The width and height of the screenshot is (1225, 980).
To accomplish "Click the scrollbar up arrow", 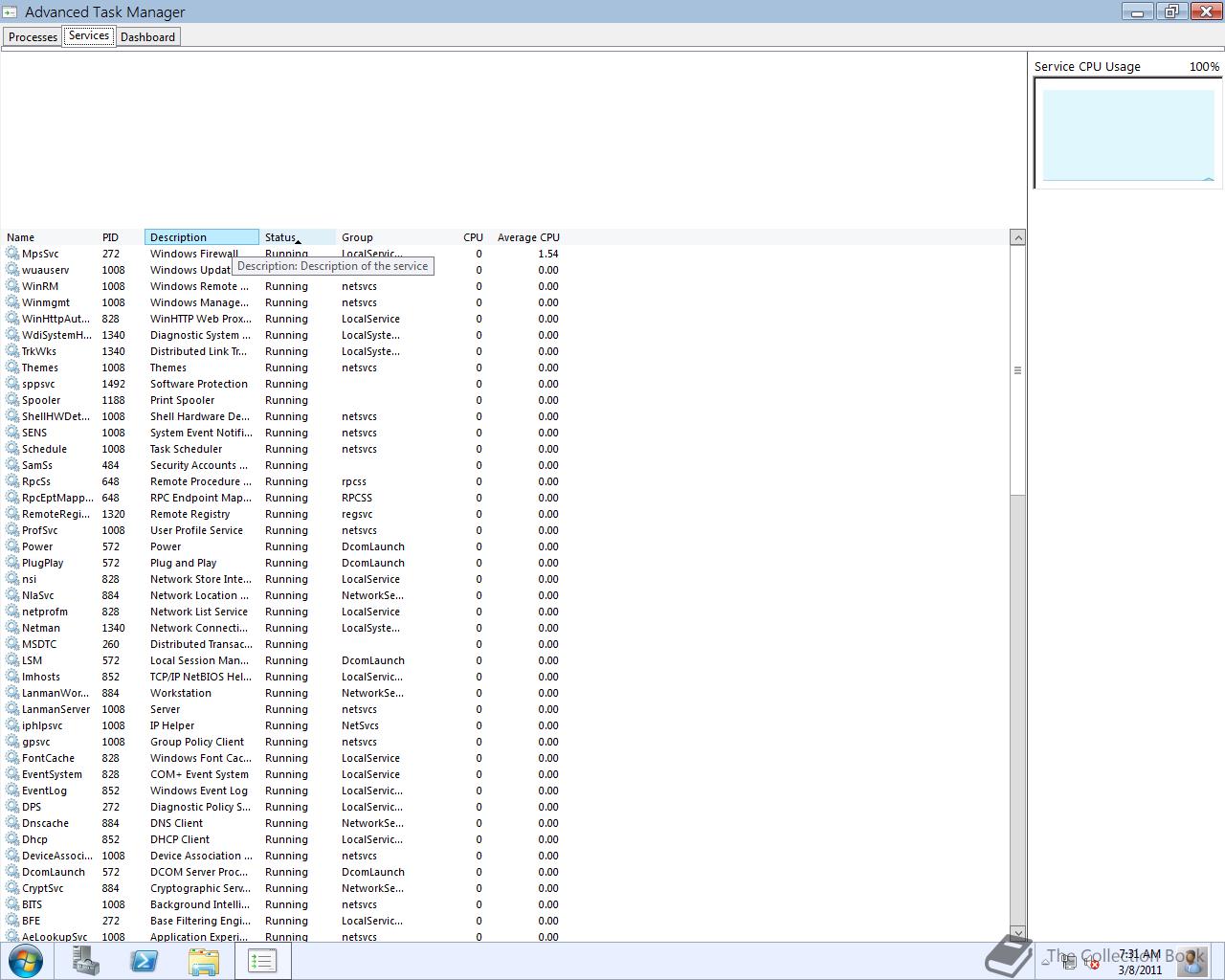I will click(1018, 237).
